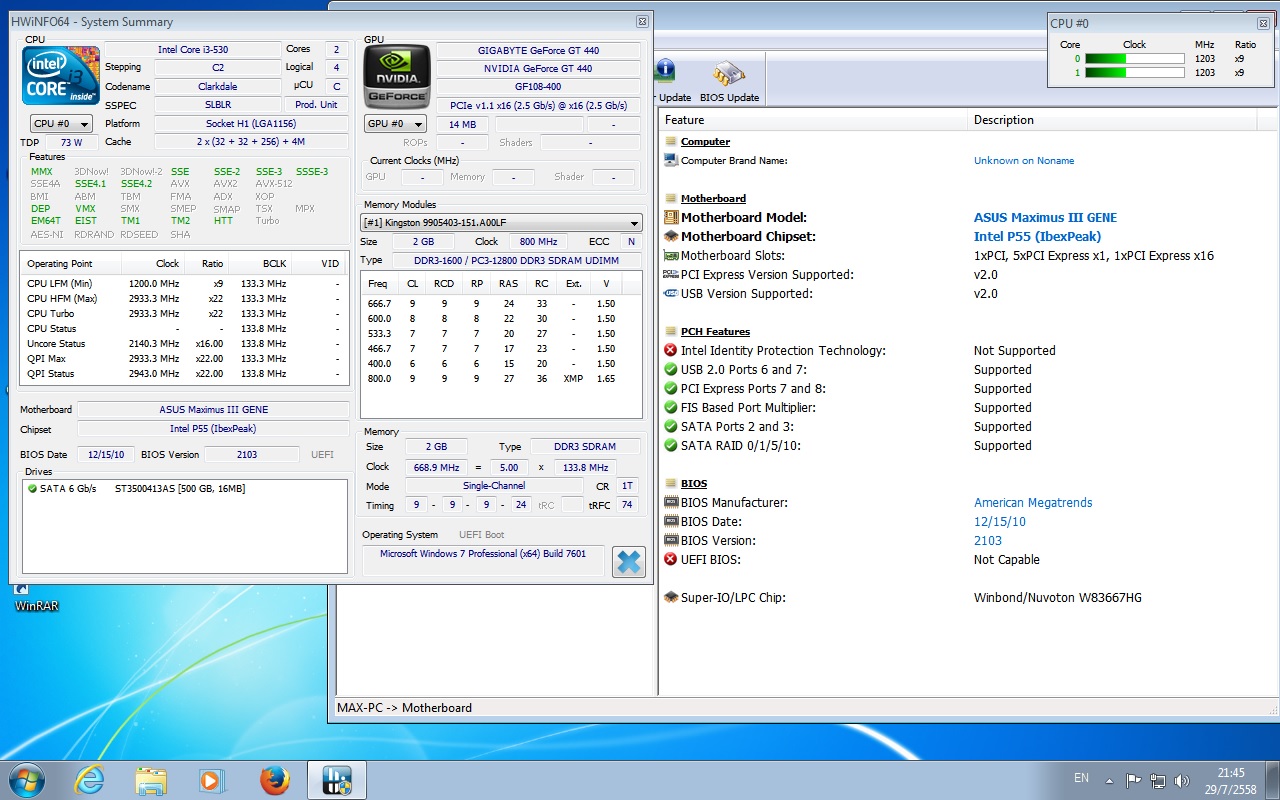
Task: Click the Operating Point column header
Action: (71, 264)
